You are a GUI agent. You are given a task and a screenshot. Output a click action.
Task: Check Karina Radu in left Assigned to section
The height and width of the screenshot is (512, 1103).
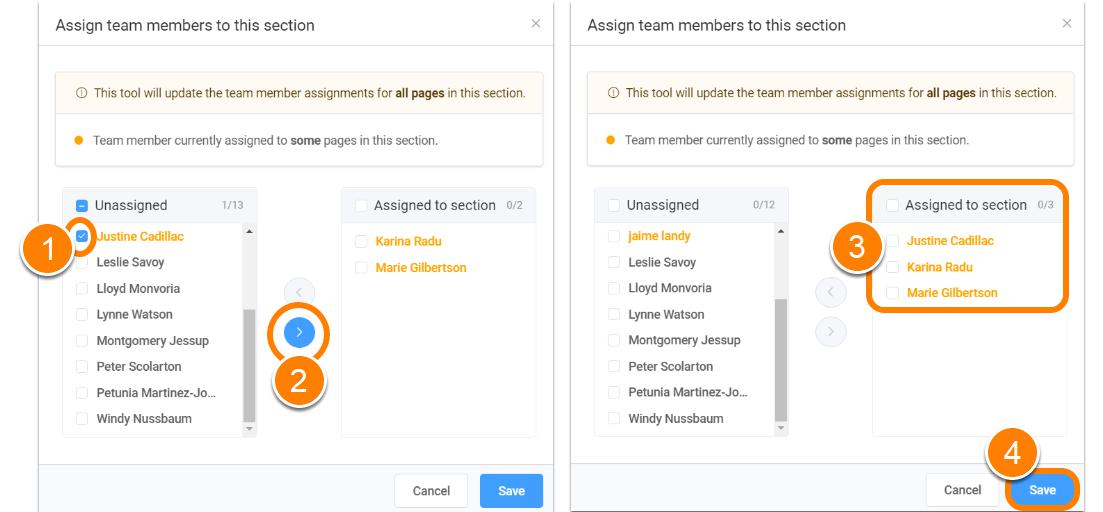pos(361,241)
